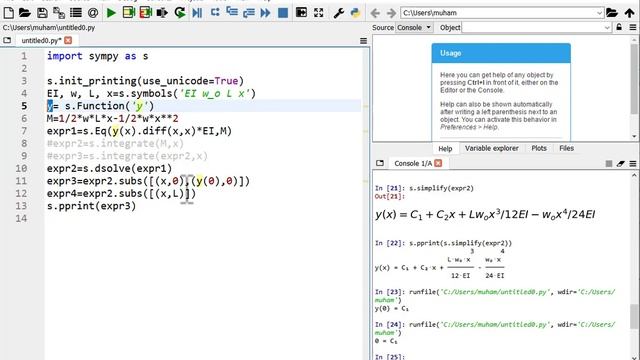The image size is (640, 360).
Task: Open the PYTHONPATH manager Python icon
Action: [x=355, y=13]
